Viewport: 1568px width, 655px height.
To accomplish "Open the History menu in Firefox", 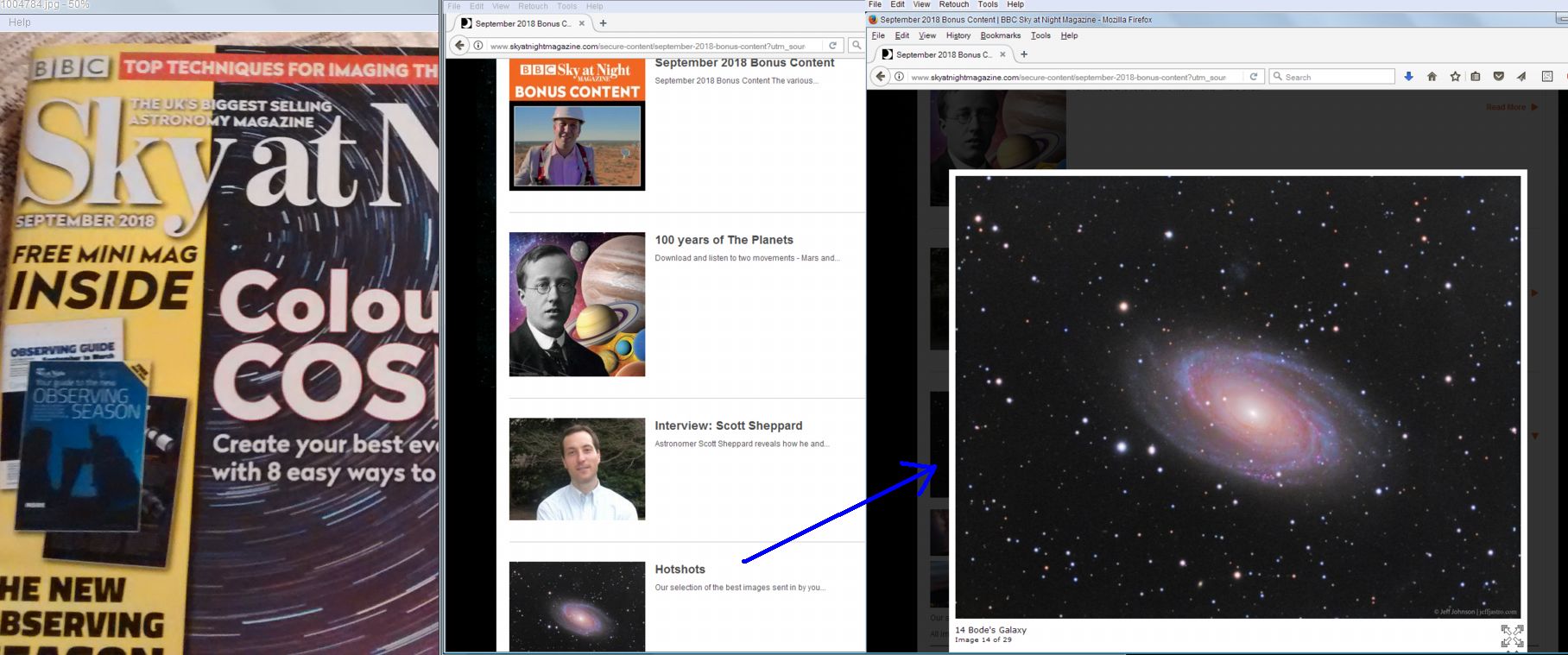I will click(958, 35).
